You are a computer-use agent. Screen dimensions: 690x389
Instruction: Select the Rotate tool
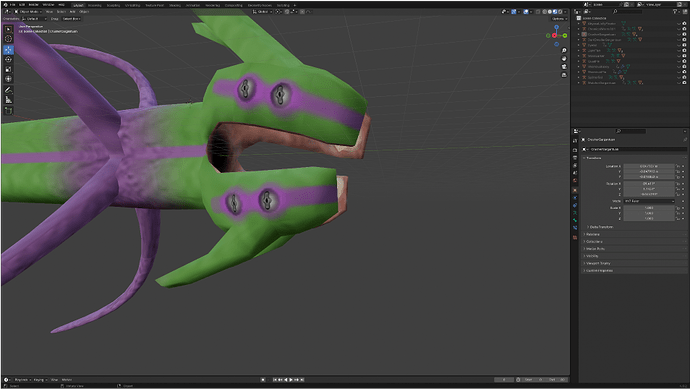pyautogui.click(x=8, y=59)
